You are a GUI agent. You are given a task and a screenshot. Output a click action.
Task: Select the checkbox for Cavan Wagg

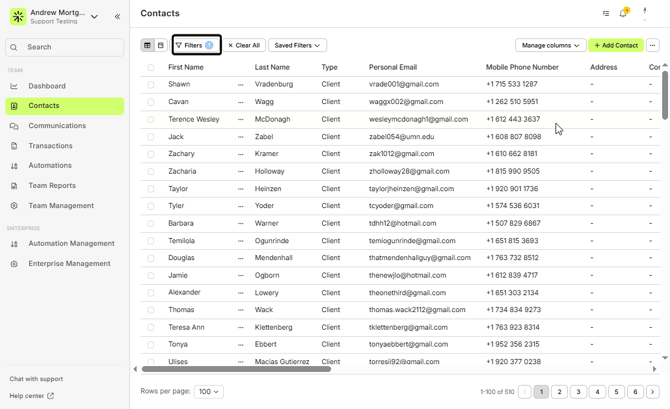click(151, 102)
